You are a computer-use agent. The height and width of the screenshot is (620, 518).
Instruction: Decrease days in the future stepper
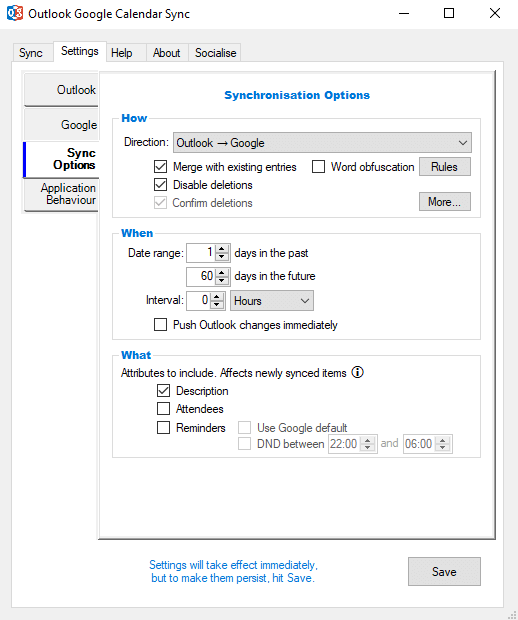222,280
